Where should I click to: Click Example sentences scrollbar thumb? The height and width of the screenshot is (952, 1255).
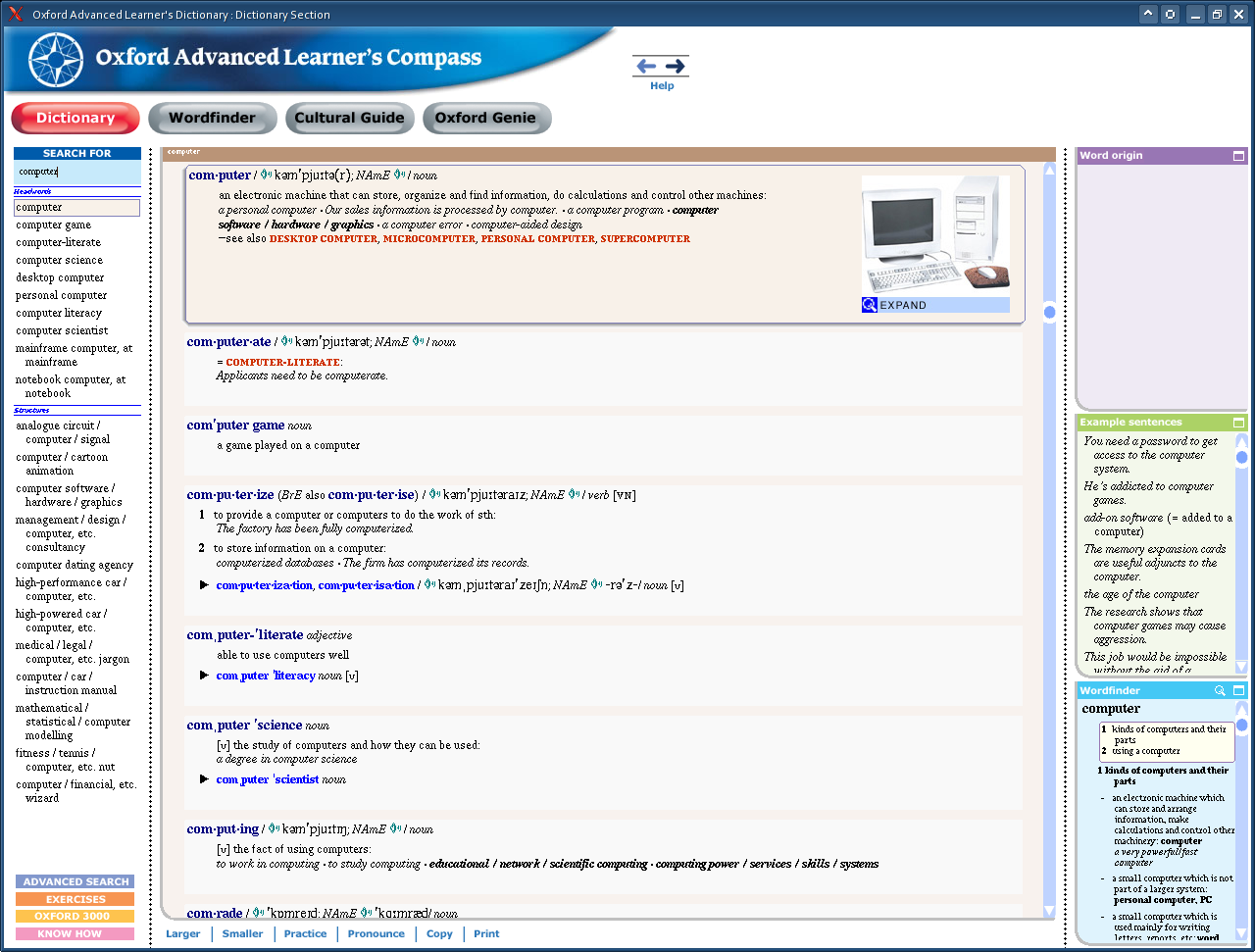pos(1241,456)
